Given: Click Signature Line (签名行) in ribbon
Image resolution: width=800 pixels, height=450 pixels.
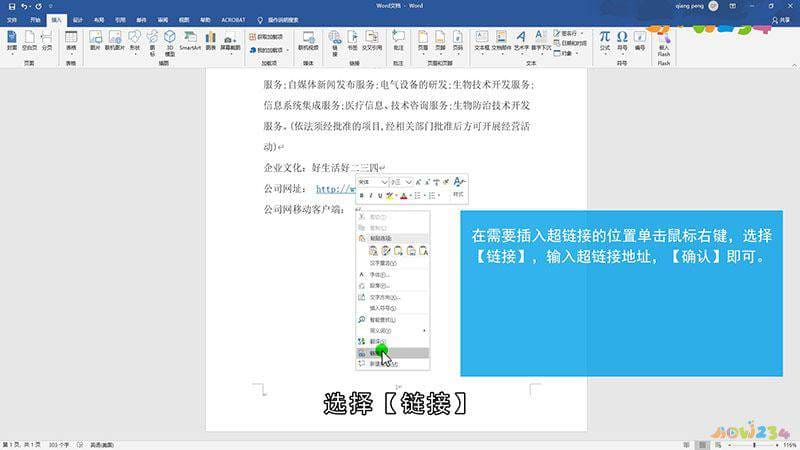Looking at the screenshot, I should pyautogui.click(x=568, y=33).
